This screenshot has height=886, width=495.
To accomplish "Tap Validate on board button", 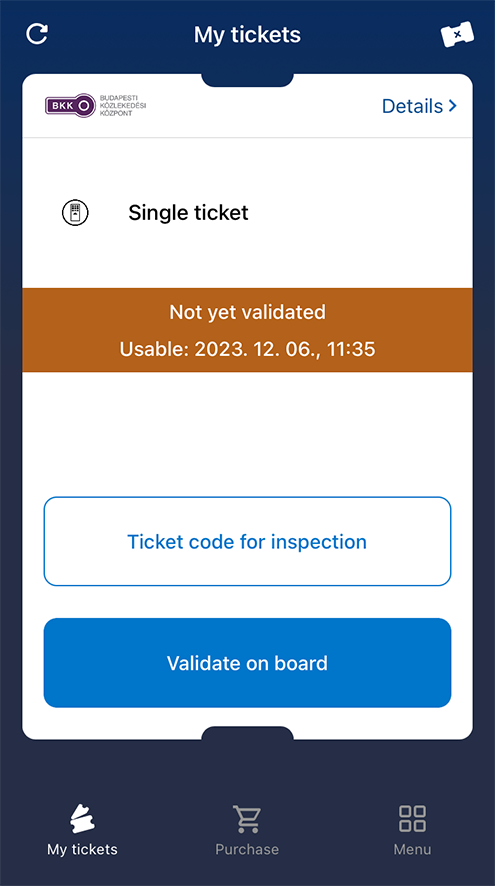I will click(248, 663).
